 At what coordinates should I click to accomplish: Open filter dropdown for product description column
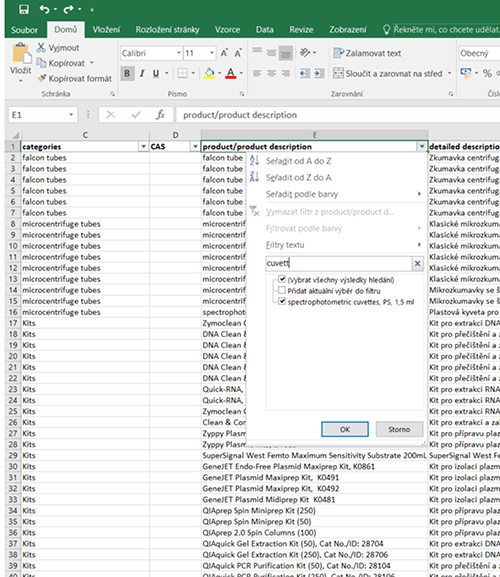click(x=422, y=146)
